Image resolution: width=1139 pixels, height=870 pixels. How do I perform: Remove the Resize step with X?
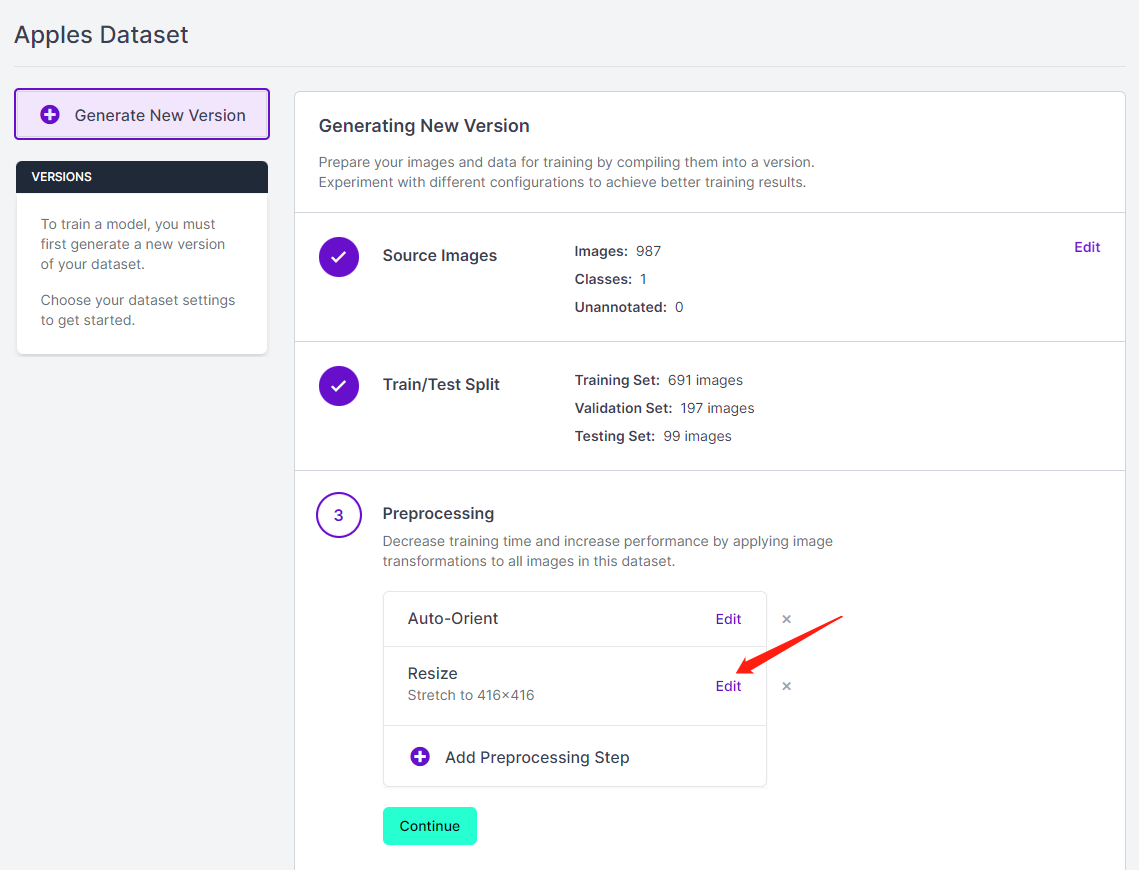(786, 686)
